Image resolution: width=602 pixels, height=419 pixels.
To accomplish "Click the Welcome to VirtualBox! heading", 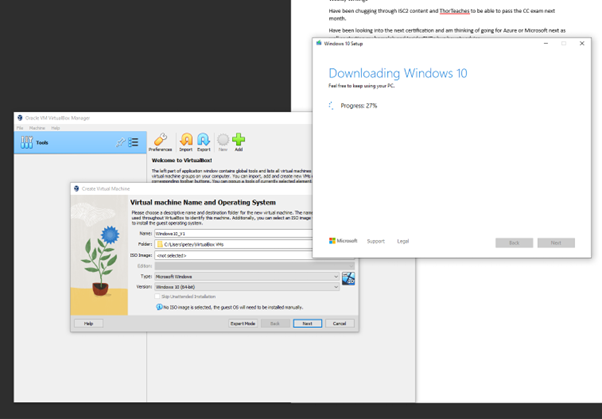I will point(182,160).
